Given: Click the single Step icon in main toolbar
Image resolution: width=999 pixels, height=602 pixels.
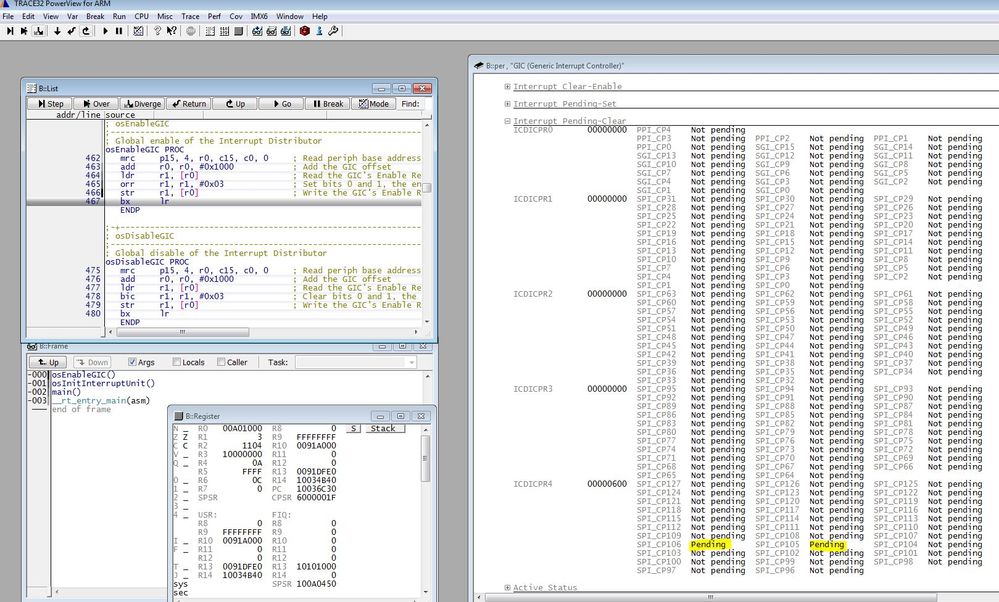Looking at the screenshot, I should [x=10, y=31].
